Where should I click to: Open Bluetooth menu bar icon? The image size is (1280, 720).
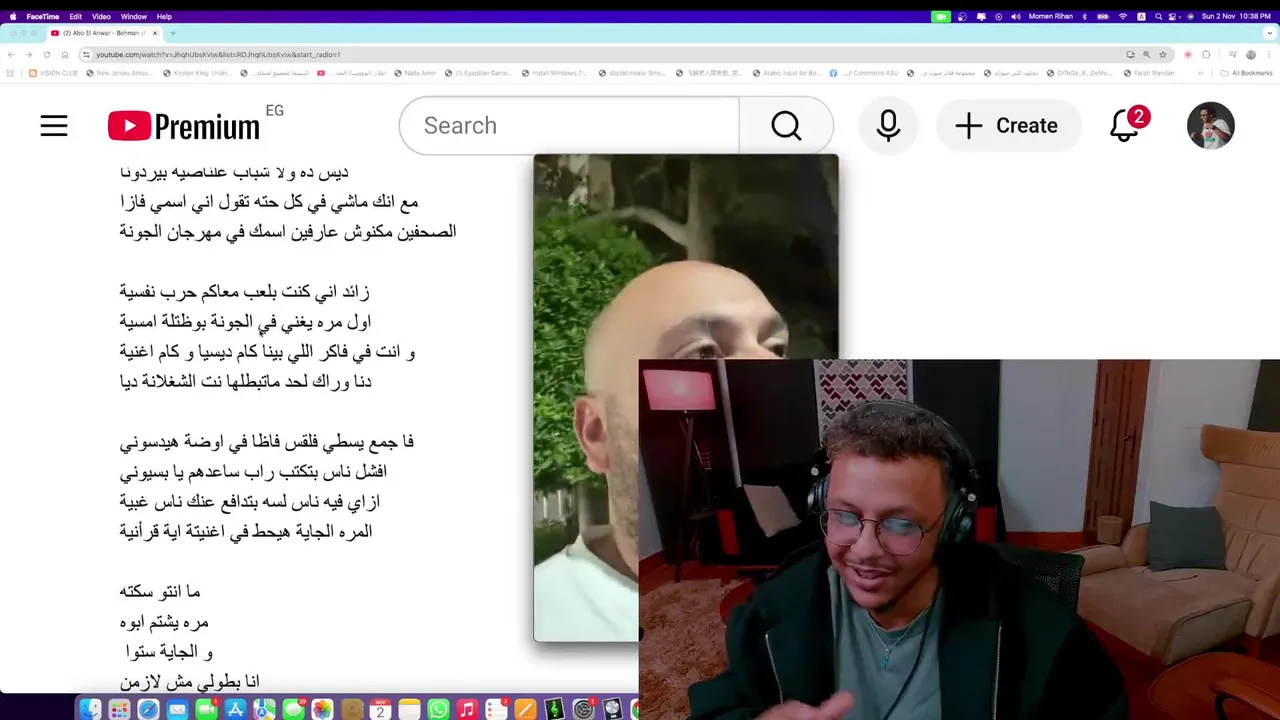click(x=1084, y=16)
